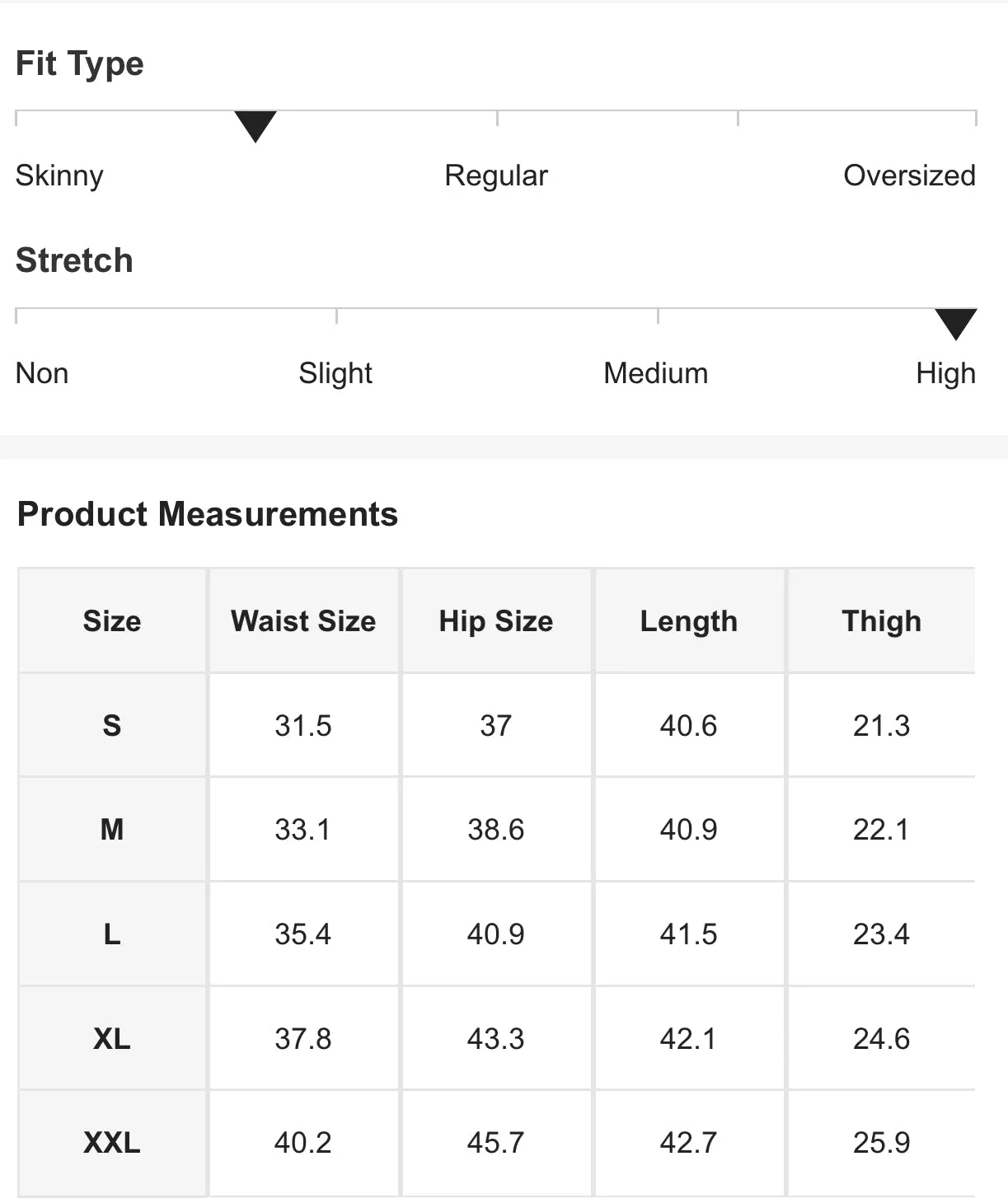Click the Product Measurements heading

point(208,514)
